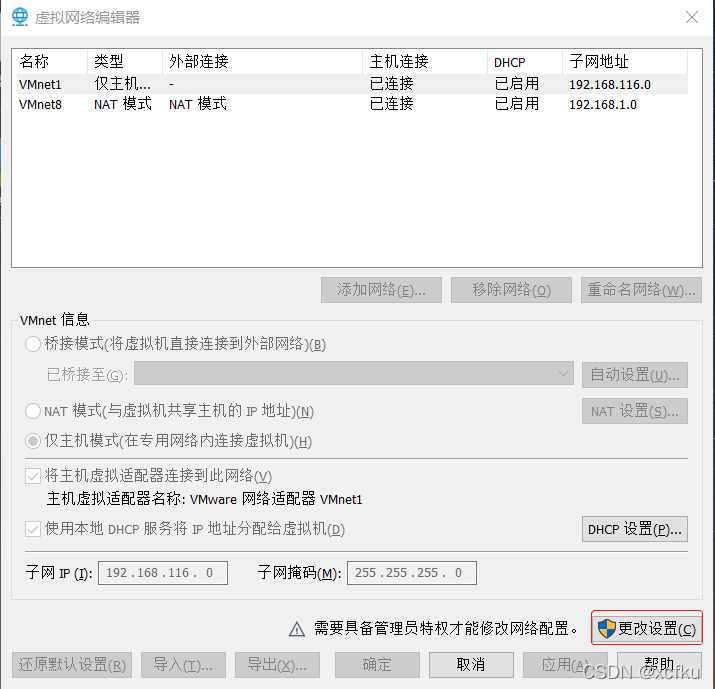Screen dimensions: 715x689
Task: Select the 桥接模式 radio button
Action: [33, 344]
